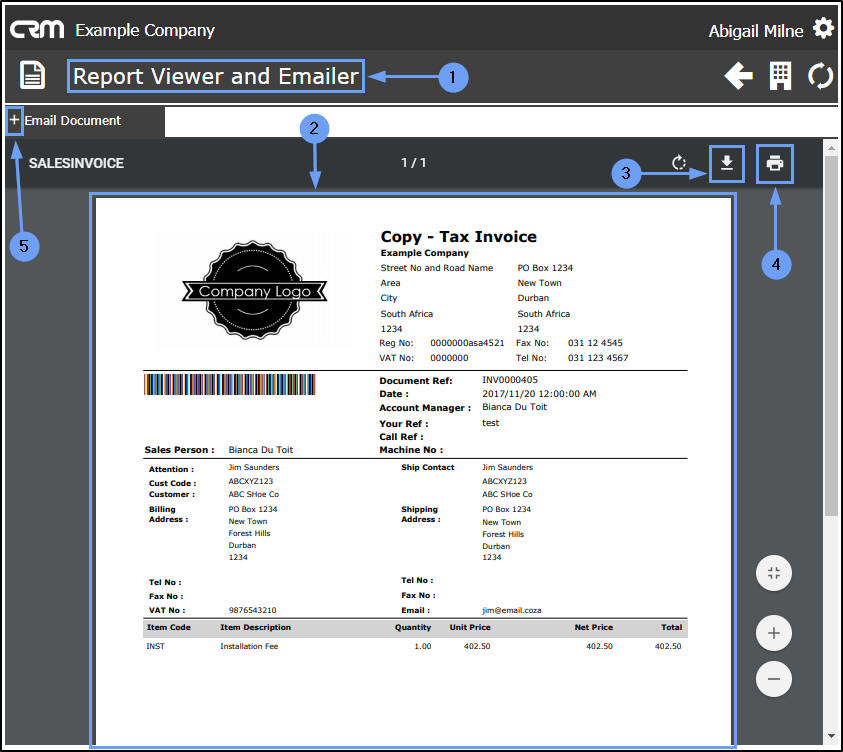Click the scrollbar down arrow
This screenshot has width=843, height=752.
point(830,736)
